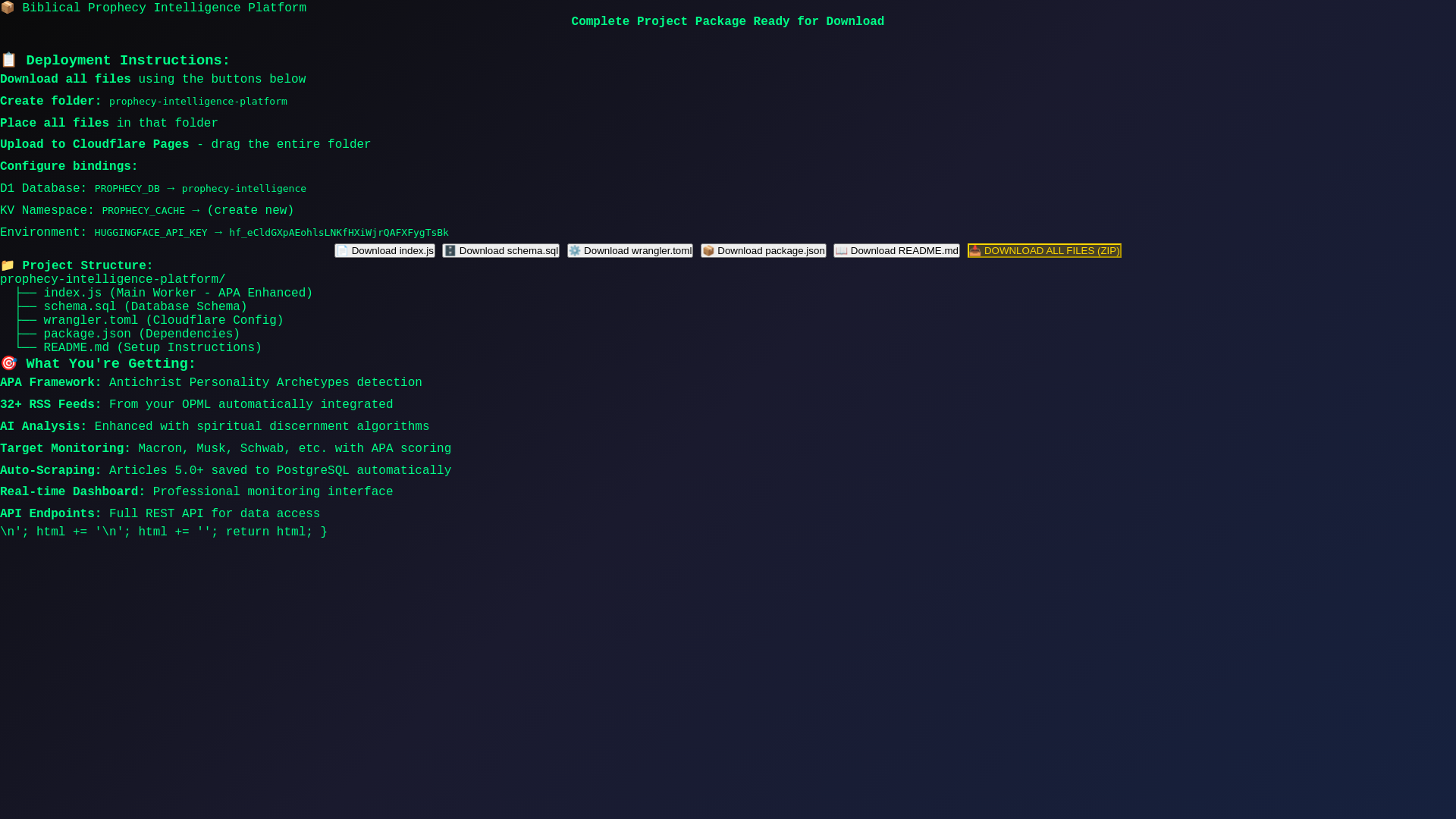Click the box icon on Download package.json

(708, 251)
